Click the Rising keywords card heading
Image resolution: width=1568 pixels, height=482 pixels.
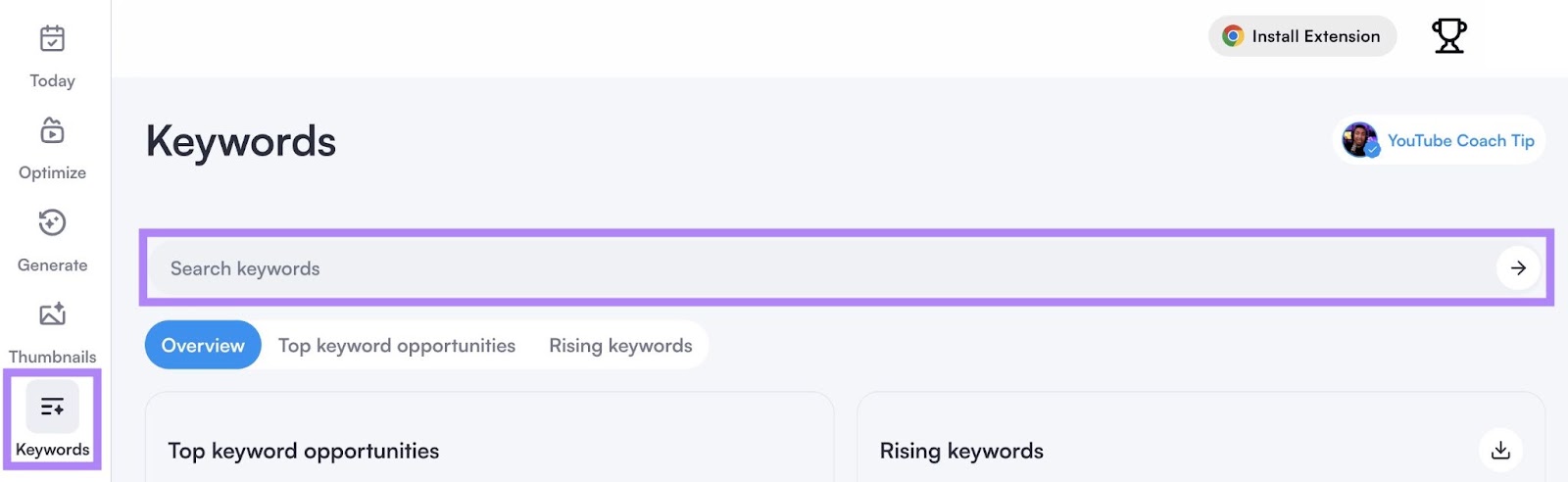[x=961, y=451]
